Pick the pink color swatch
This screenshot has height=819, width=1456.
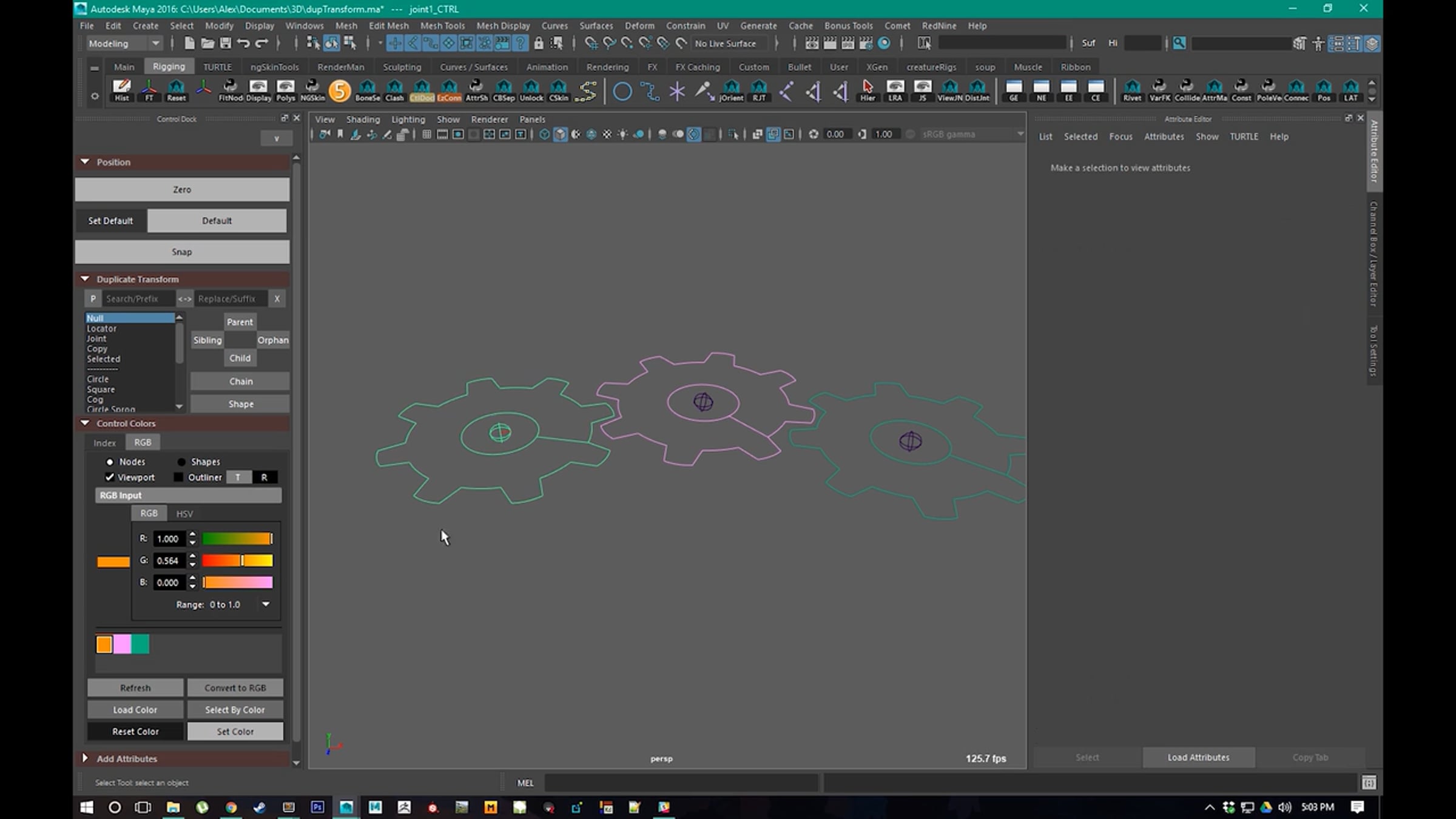[x=122, y=644]
